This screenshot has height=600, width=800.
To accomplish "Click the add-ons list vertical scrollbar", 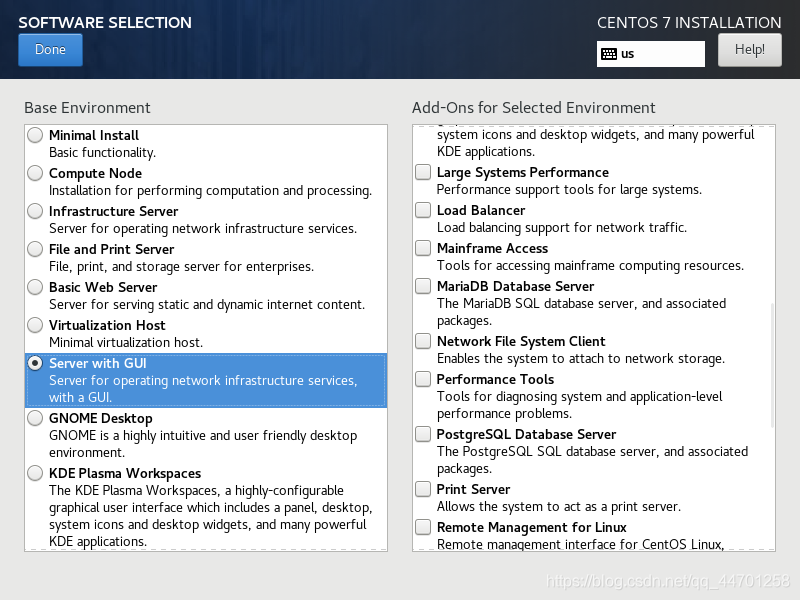I will [x=772, y=365].
